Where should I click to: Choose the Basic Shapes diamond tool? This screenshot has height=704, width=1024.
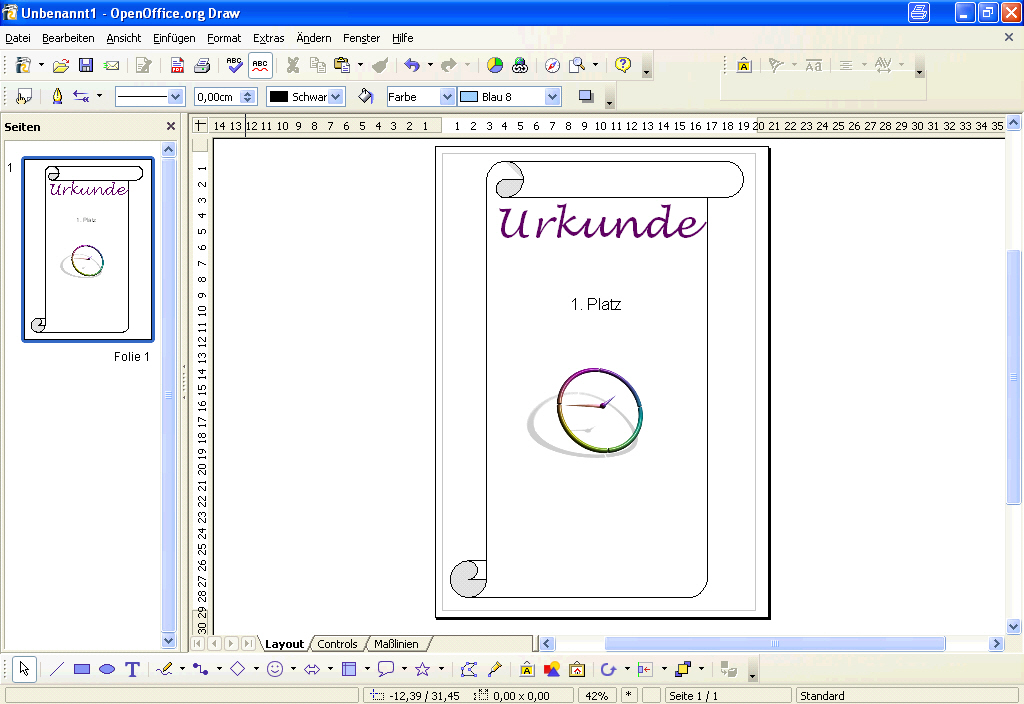tap(238, 669)
